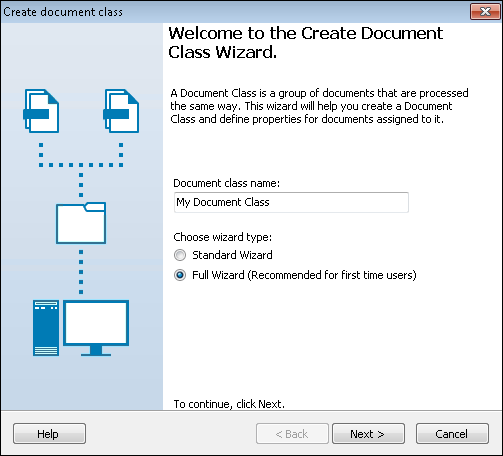
Task: Select the Full Wizard radio button
Action: (x=180, y=275)
